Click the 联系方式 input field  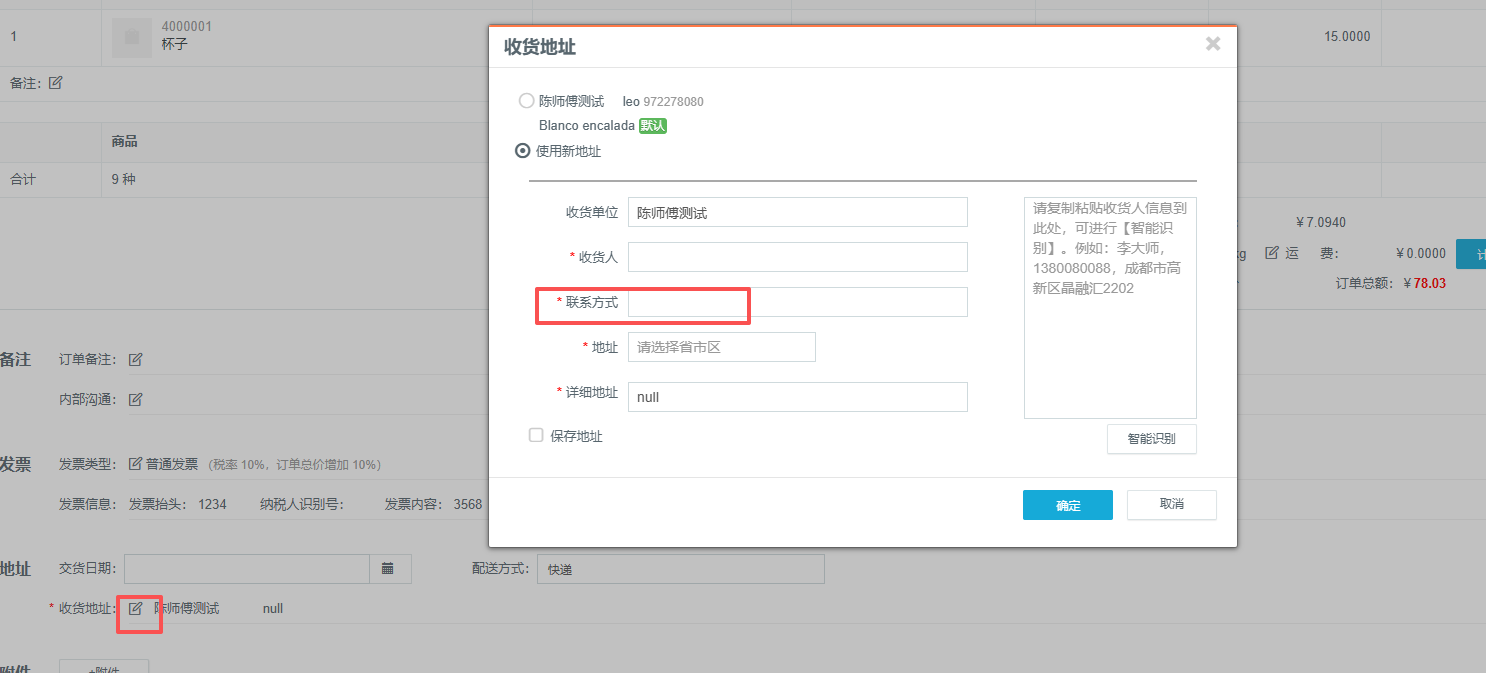pos(798,302)
